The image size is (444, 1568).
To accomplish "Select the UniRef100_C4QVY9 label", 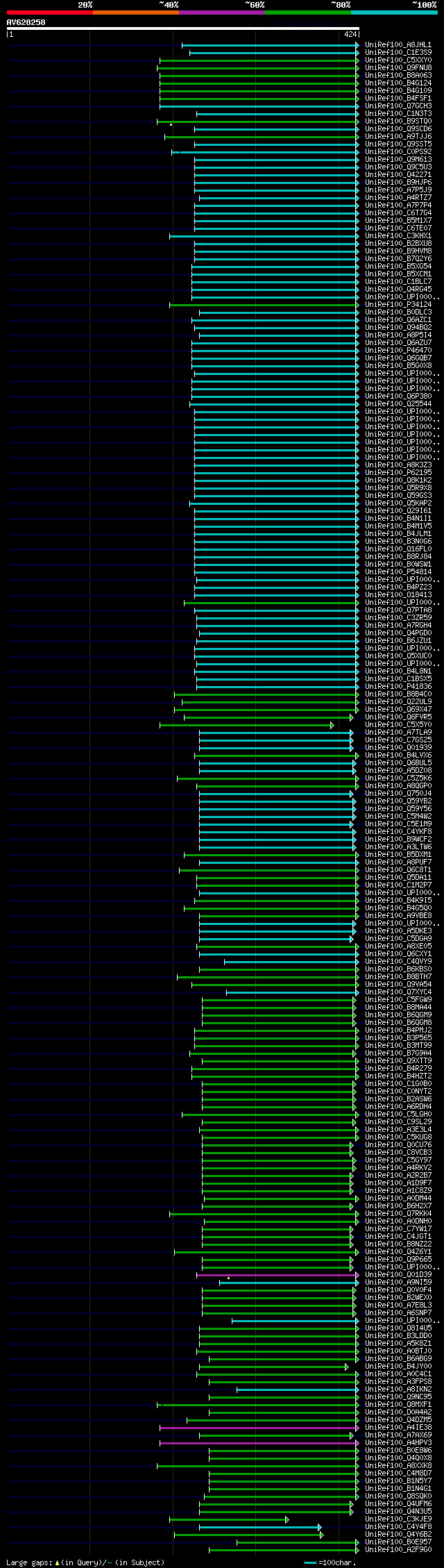I will (398, 961).
